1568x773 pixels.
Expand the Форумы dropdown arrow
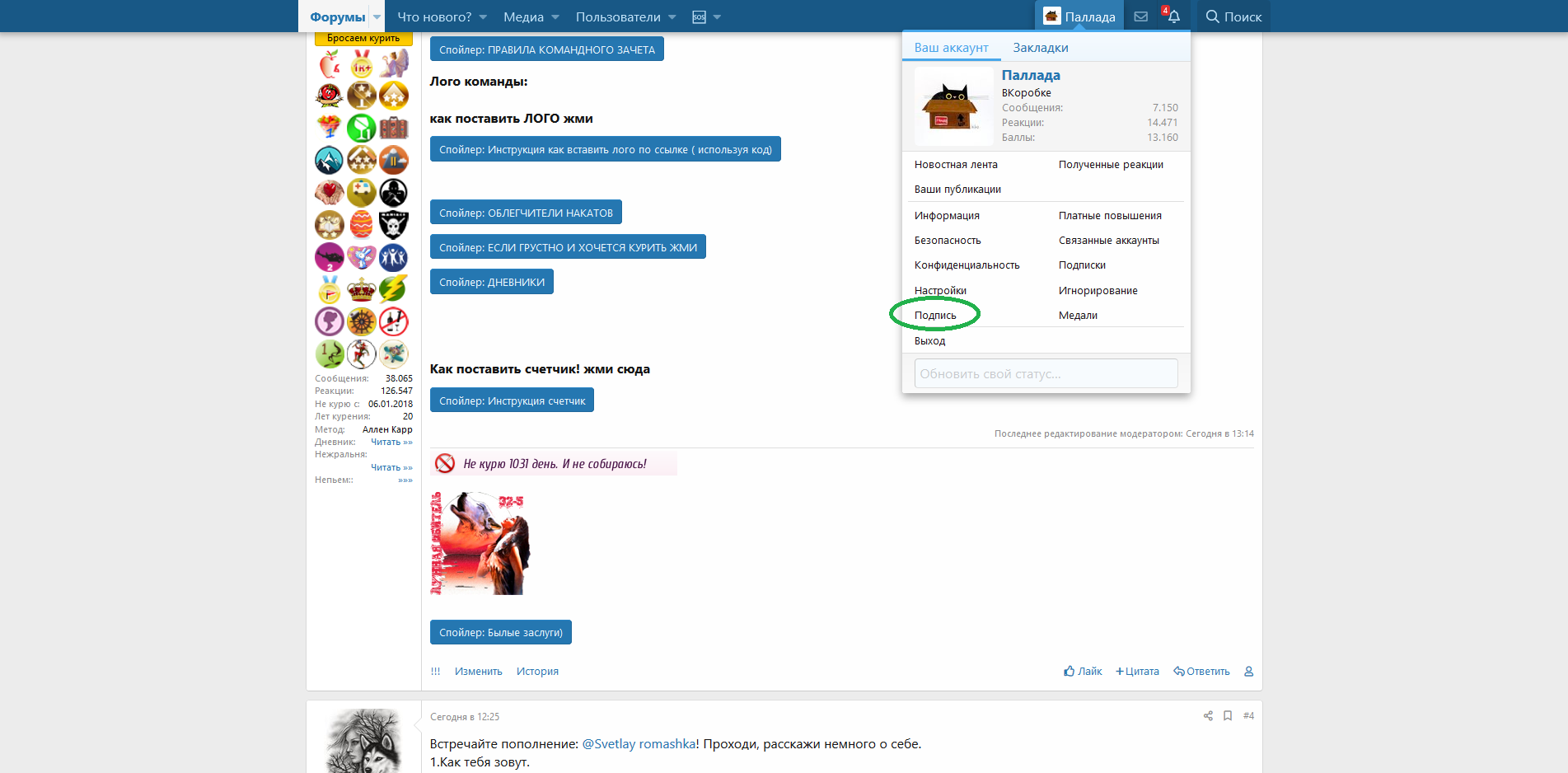377,16
